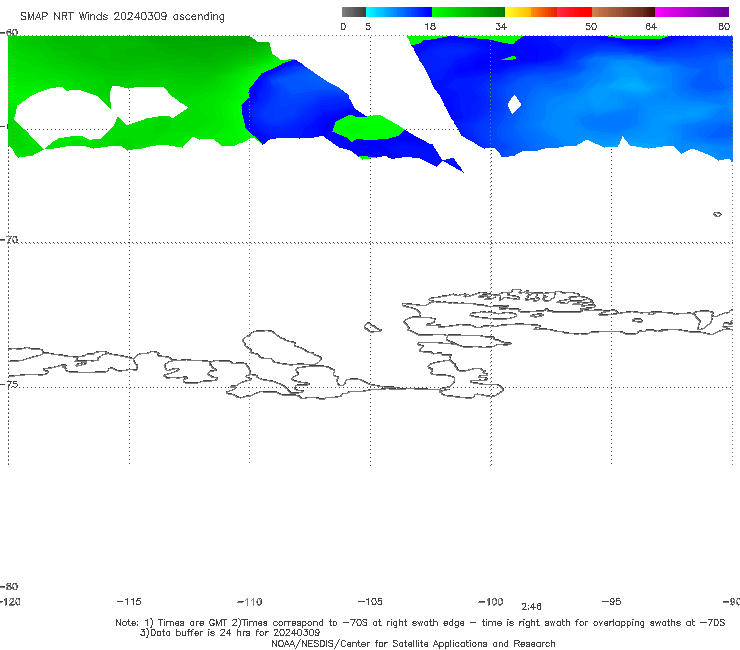Screen dimensions: 740x650
Task: Click the magenta 64-80 segment of color bar
Action: [692, 12]
